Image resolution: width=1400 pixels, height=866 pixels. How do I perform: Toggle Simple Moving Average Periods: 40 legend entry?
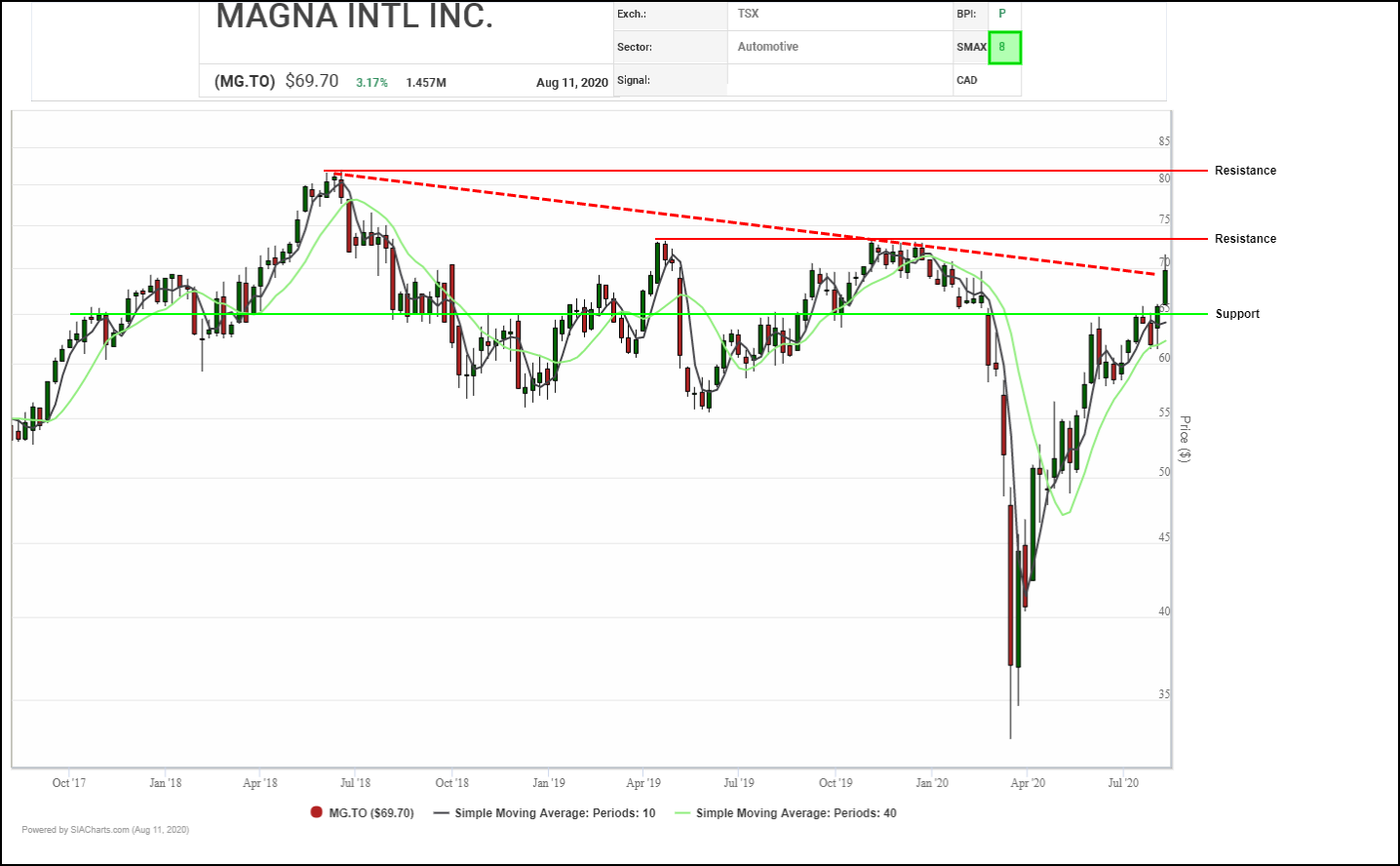click(x=796, y=813)
